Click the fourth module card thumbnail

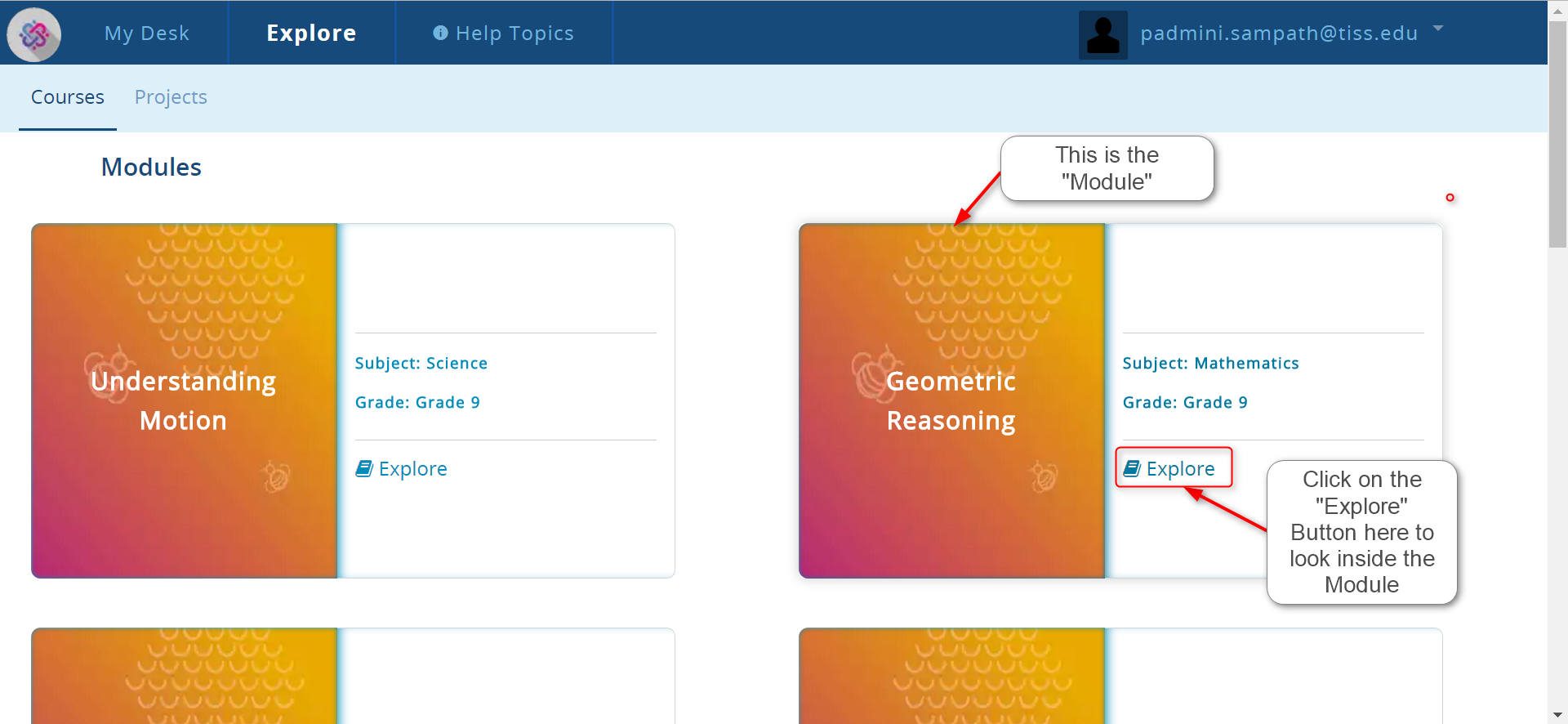pos(951,676)
